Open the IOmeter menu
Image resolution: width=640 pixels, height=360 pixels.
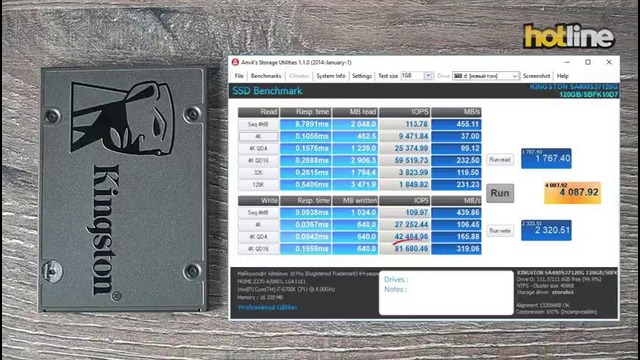(x=299, y=76)
